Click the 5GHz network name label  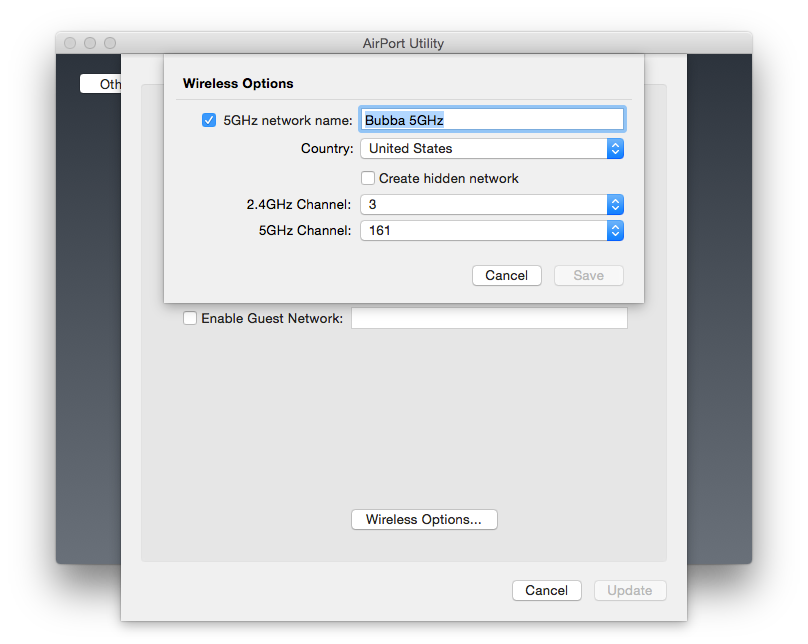coord(288,121)
